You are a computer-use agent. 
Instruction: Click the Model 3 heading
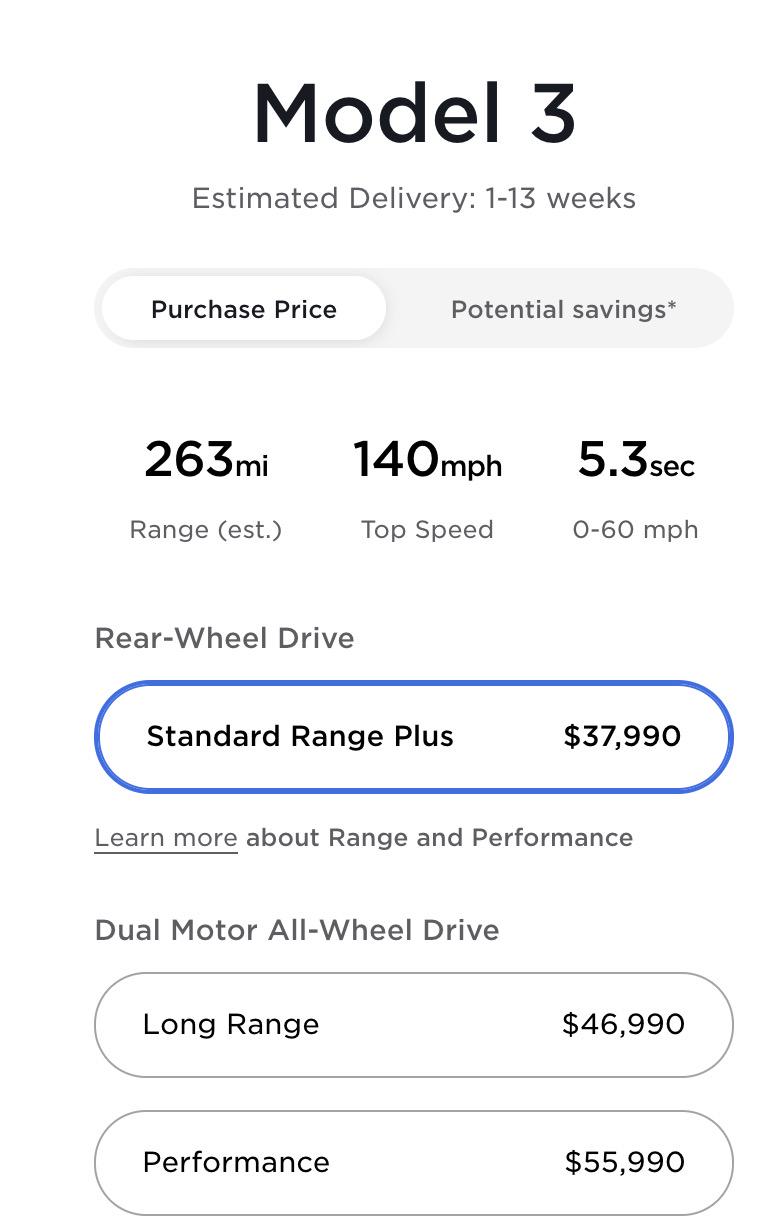click(x=414, y=113)
